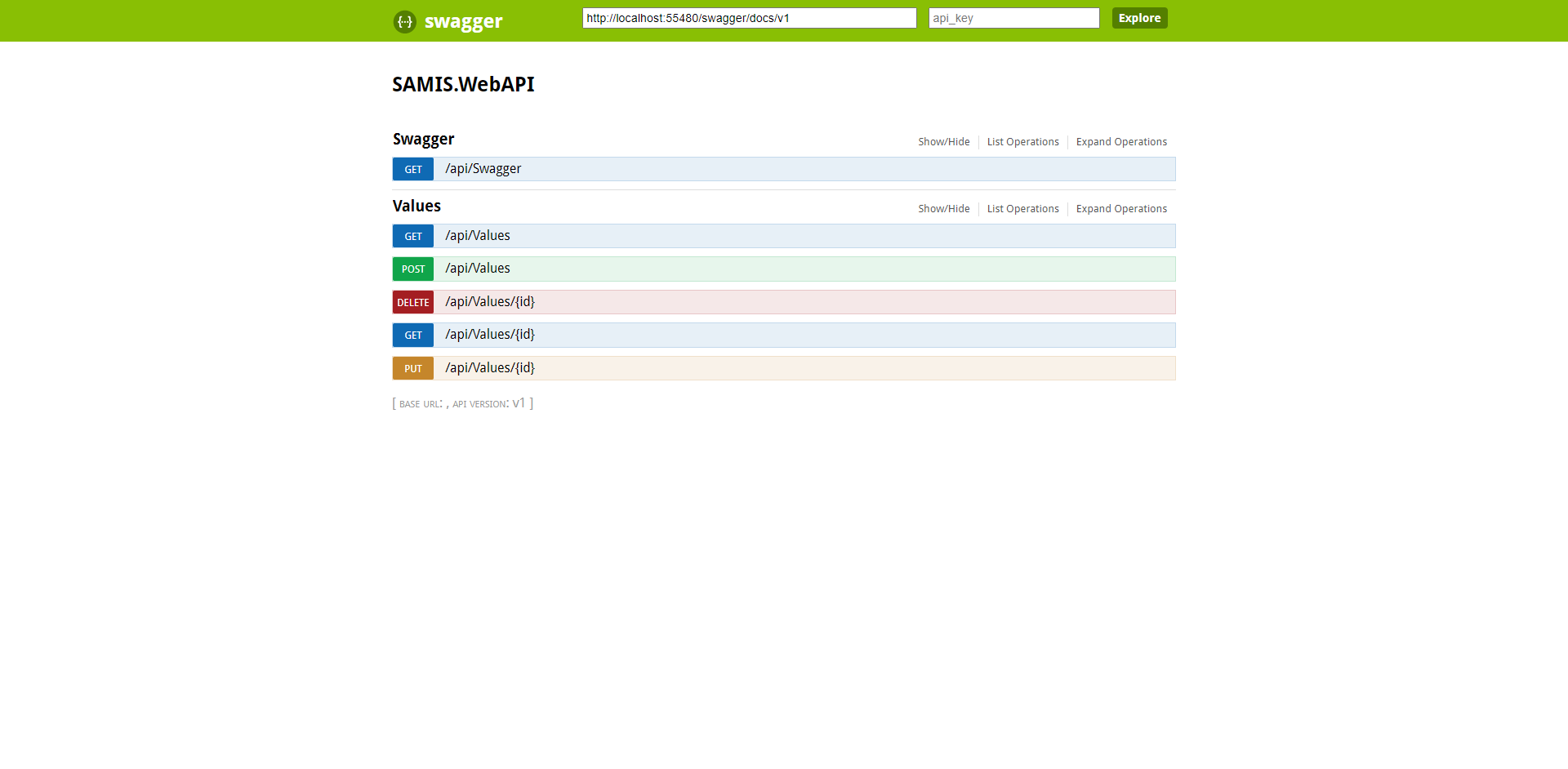Click the GET badge for /api/Swagger
This screenshot has width=1568, height=769.
[413, 169]
